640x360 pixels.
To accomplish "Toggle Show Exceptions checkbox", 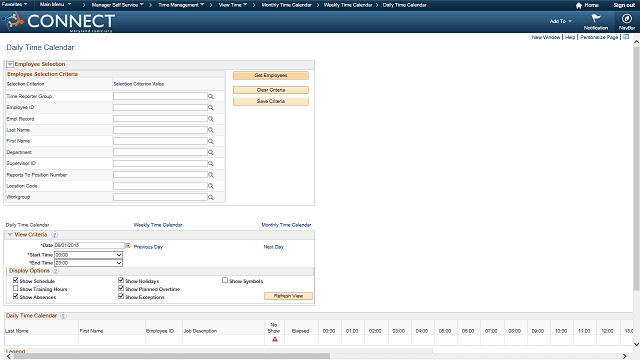I will click(x=121, y=296).
